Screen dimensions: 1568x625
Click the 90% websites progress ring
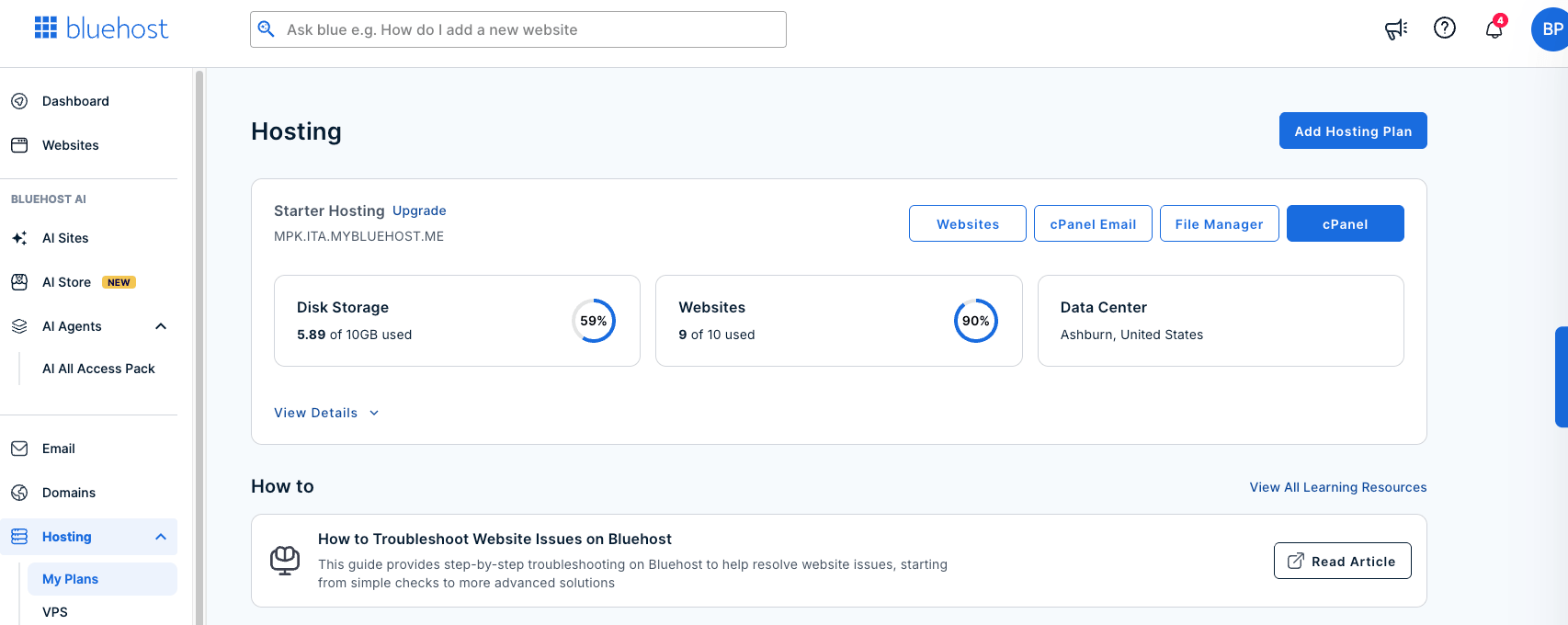976,321
